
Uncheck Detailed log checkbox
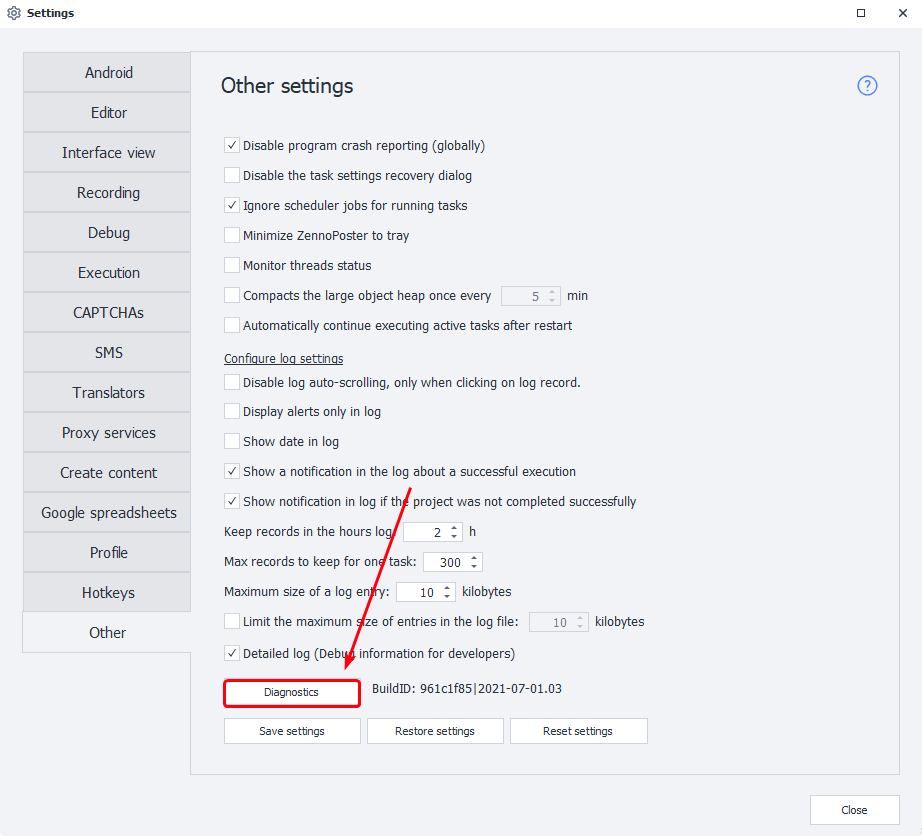232,654
